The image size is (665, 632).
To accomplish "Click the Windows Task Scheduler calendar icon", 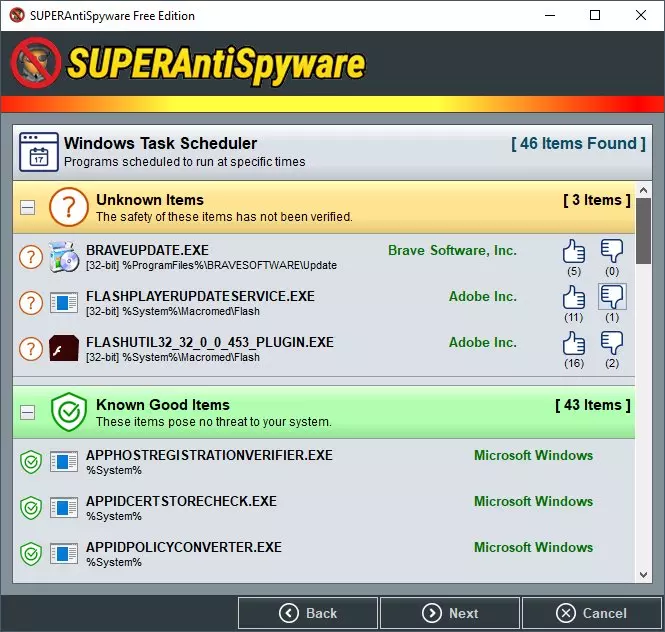I will pos(39,152).
